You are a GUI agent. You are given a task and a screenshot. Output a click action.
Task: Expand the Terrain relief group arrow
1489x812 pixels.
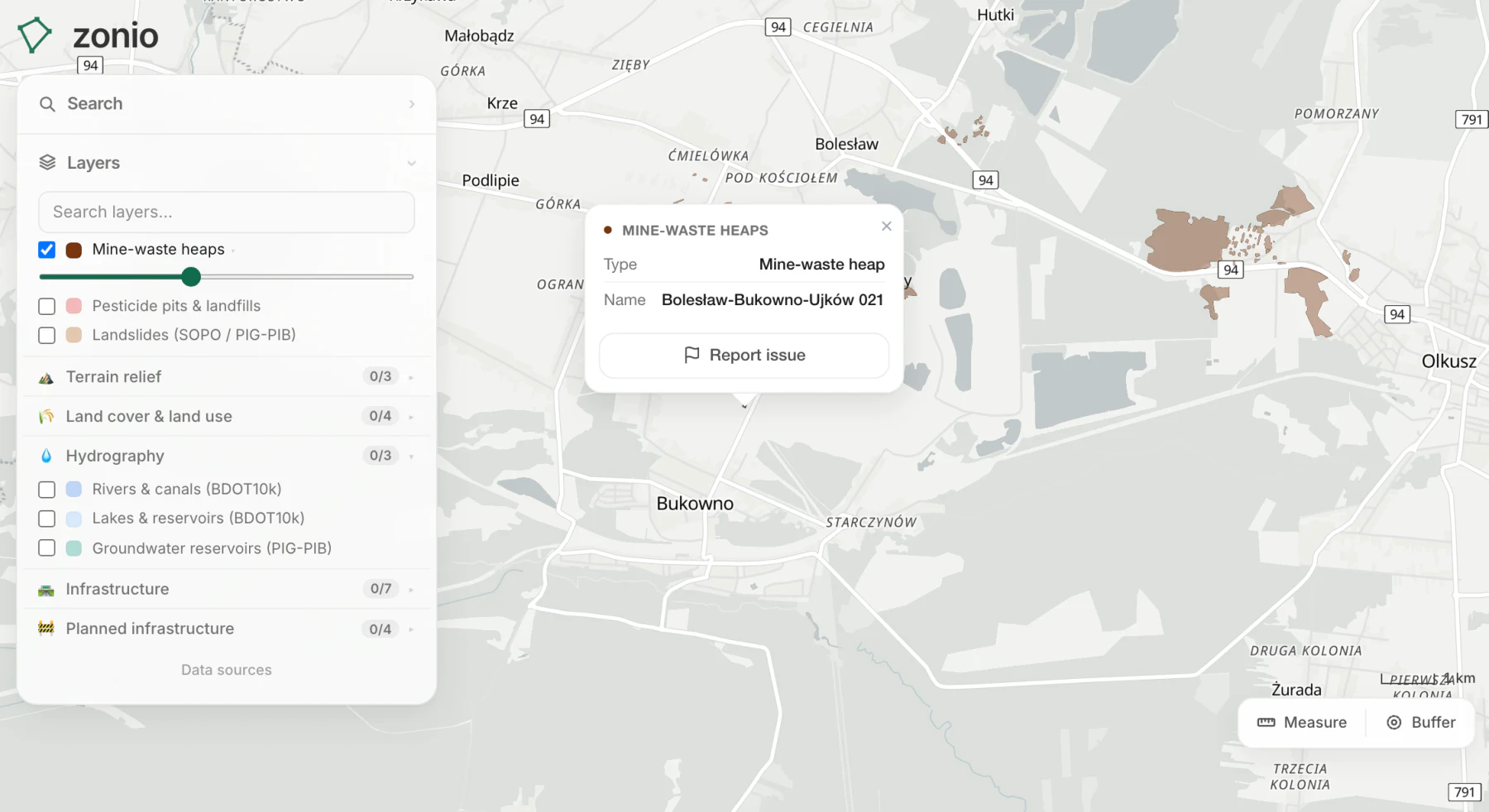411,378
